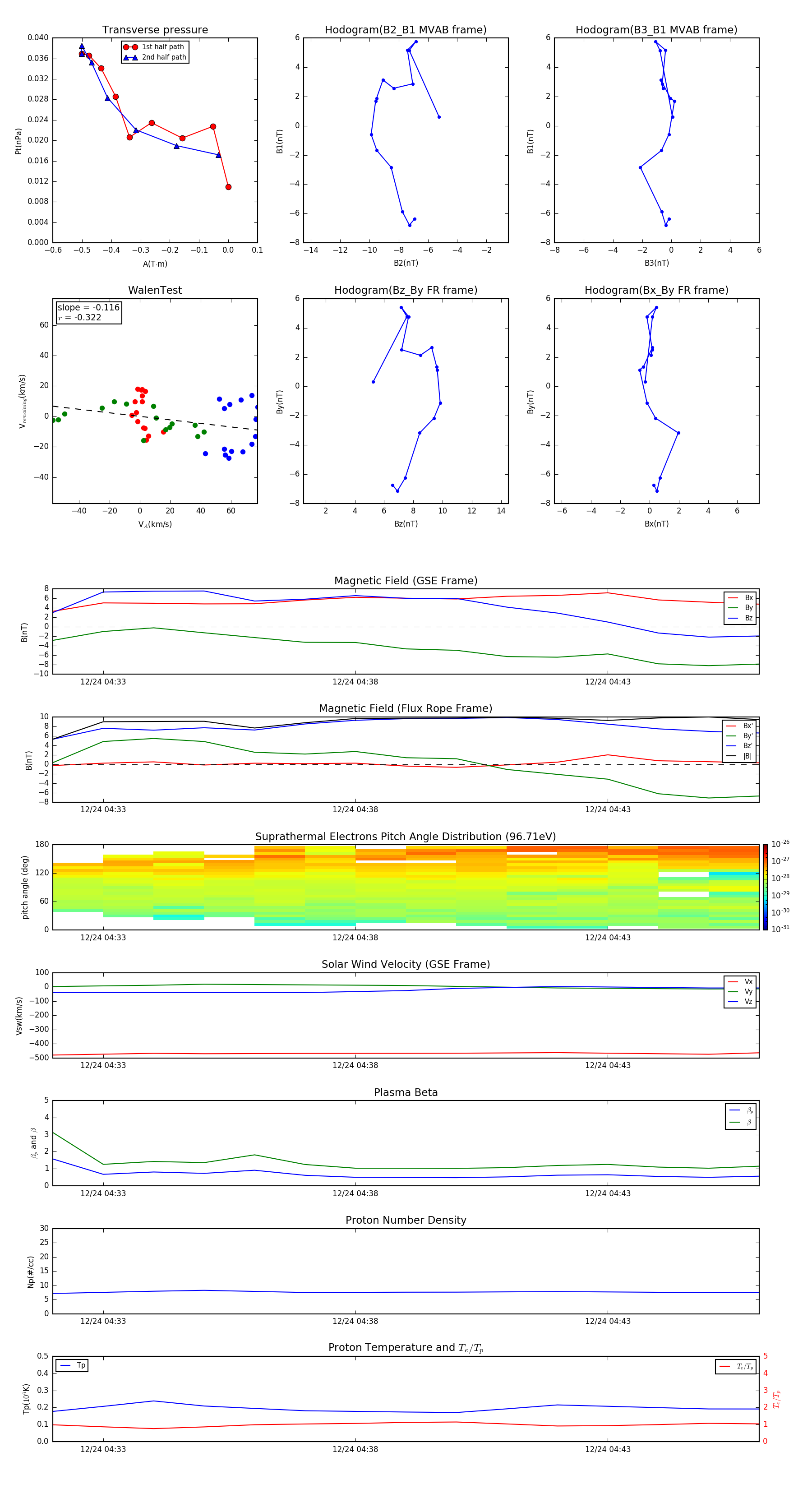Select the Bx entry in GSE legend
812x1489 pixels.
740,598
